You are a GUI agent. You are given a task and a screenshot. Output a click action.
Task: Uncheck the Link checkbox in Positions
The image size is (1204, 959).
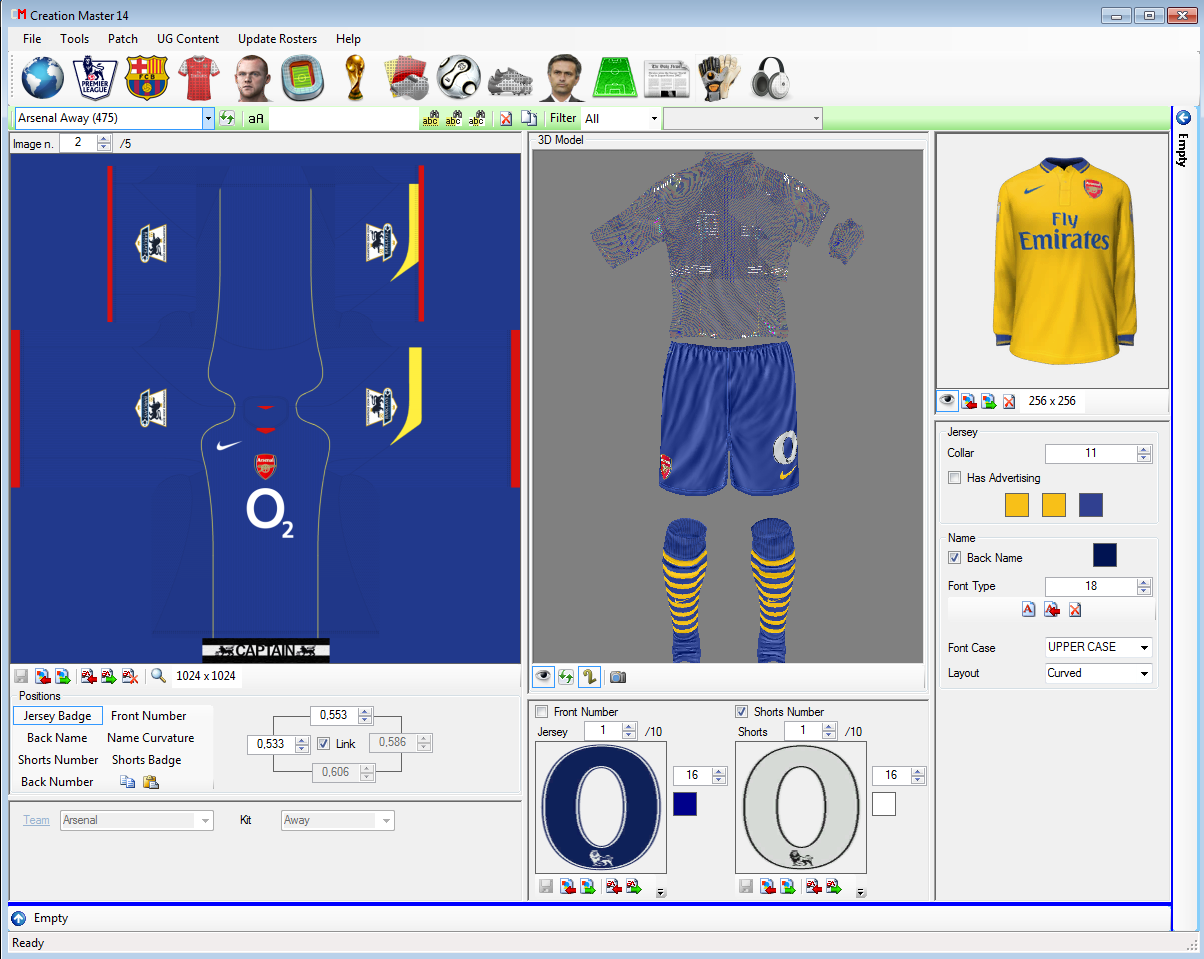[323, 743]
